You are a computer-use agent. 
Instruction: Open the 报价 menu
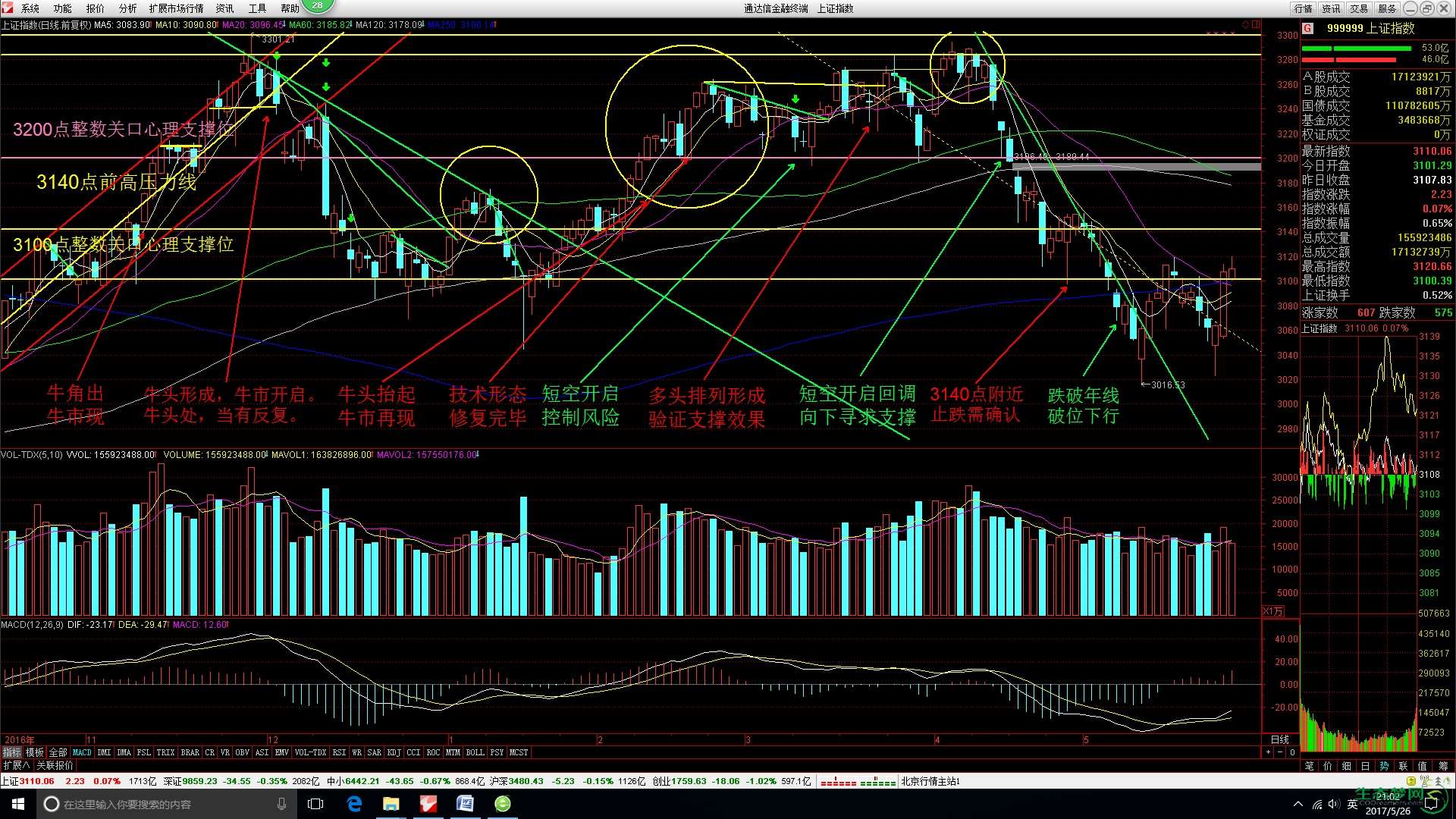click(x=96, y=8)
